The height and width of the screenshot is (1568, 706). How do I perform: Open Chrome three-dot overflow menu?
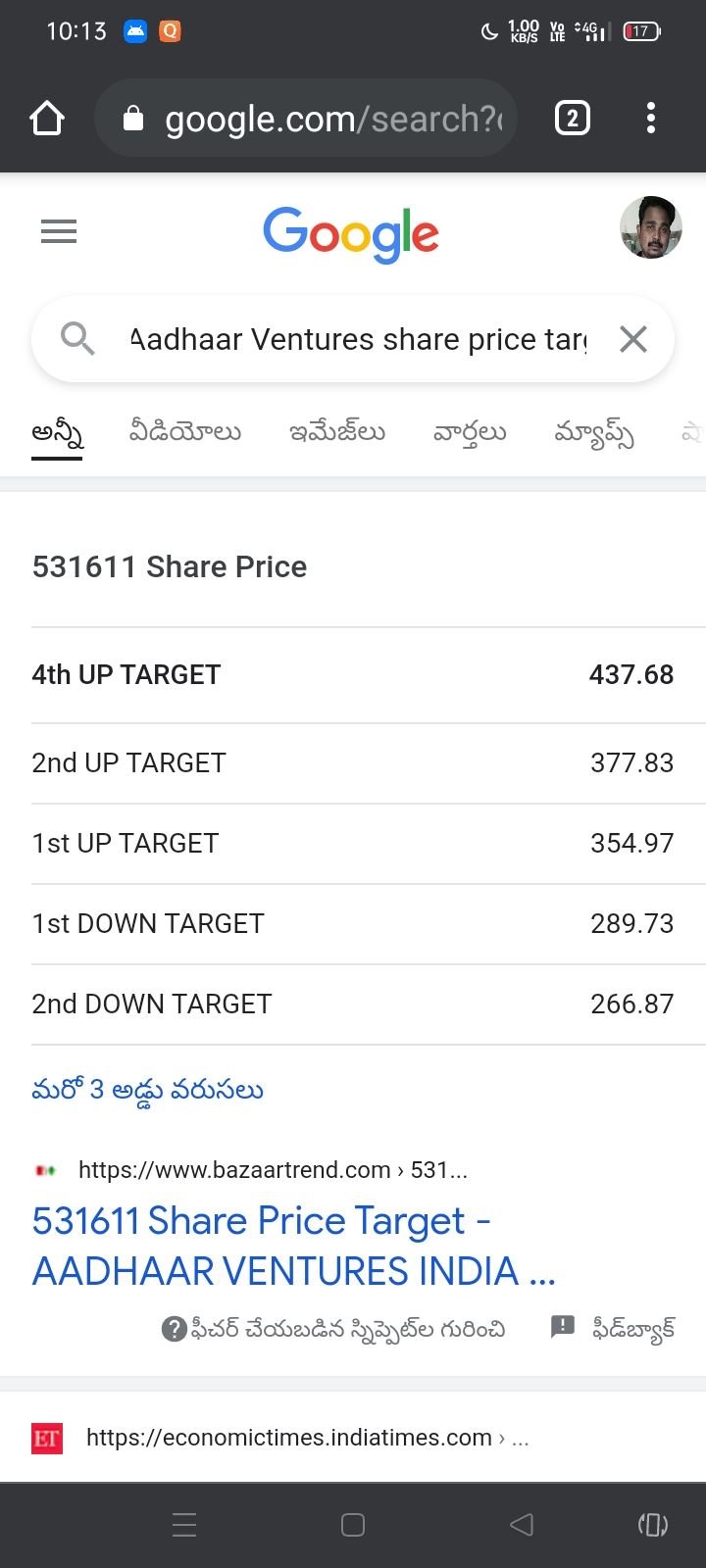[x=650, y=119]
